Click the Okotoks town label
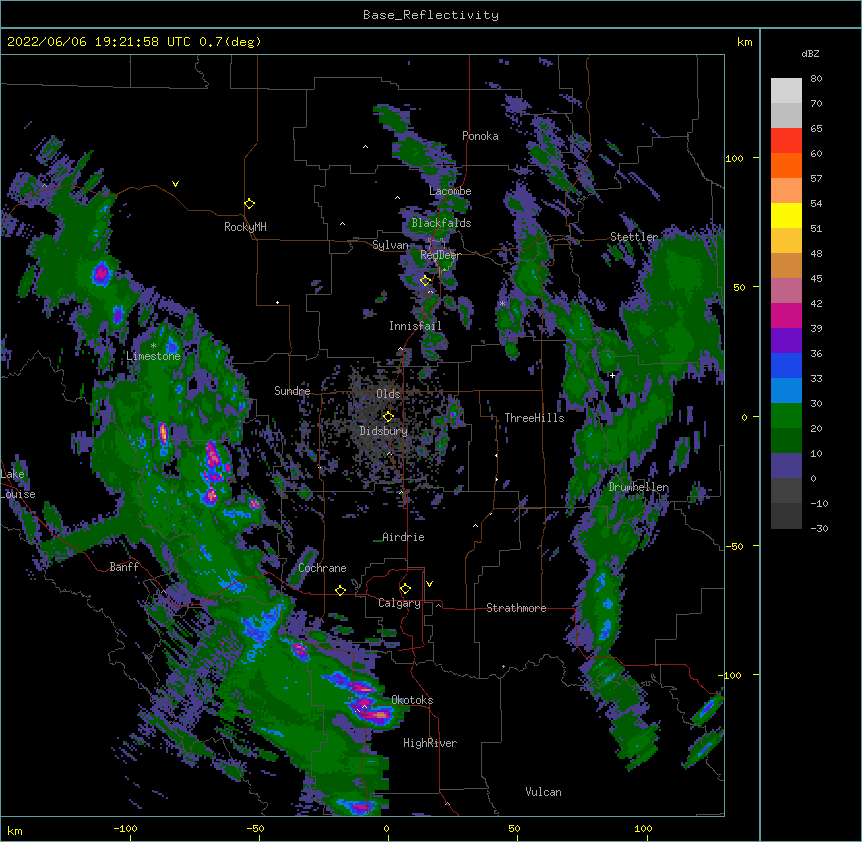Screen dimensions: 862x842 (412, 700)
